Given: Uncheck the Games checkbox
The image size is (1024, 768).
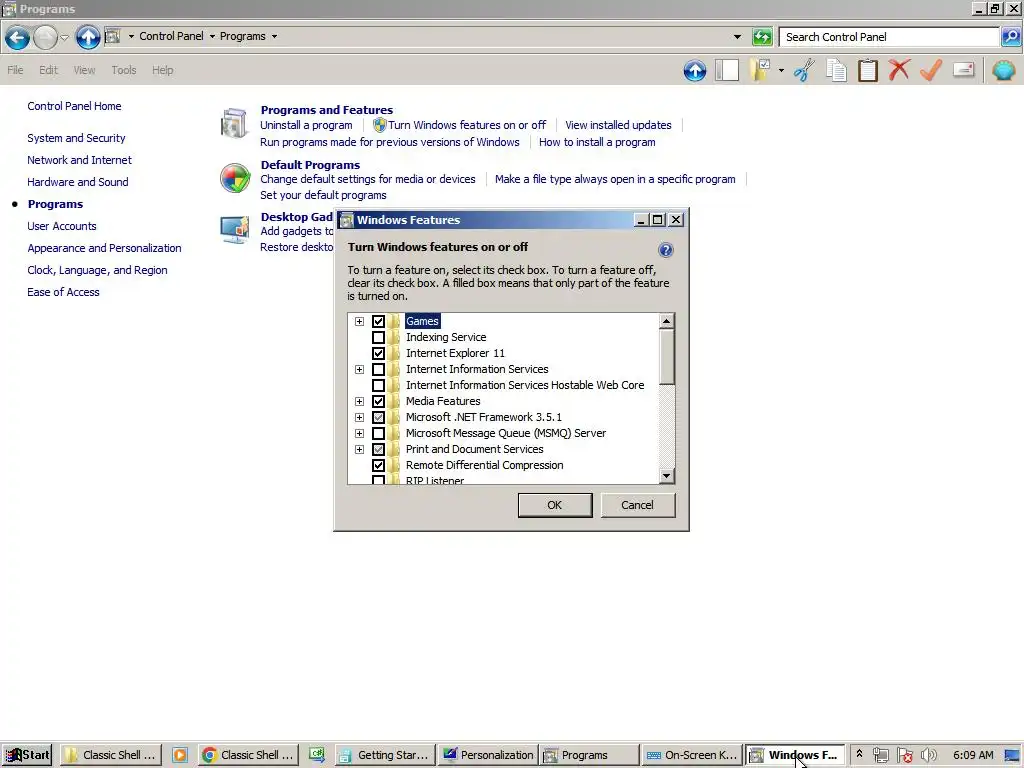Looking at the screenshot, I should tap(378, 321).
